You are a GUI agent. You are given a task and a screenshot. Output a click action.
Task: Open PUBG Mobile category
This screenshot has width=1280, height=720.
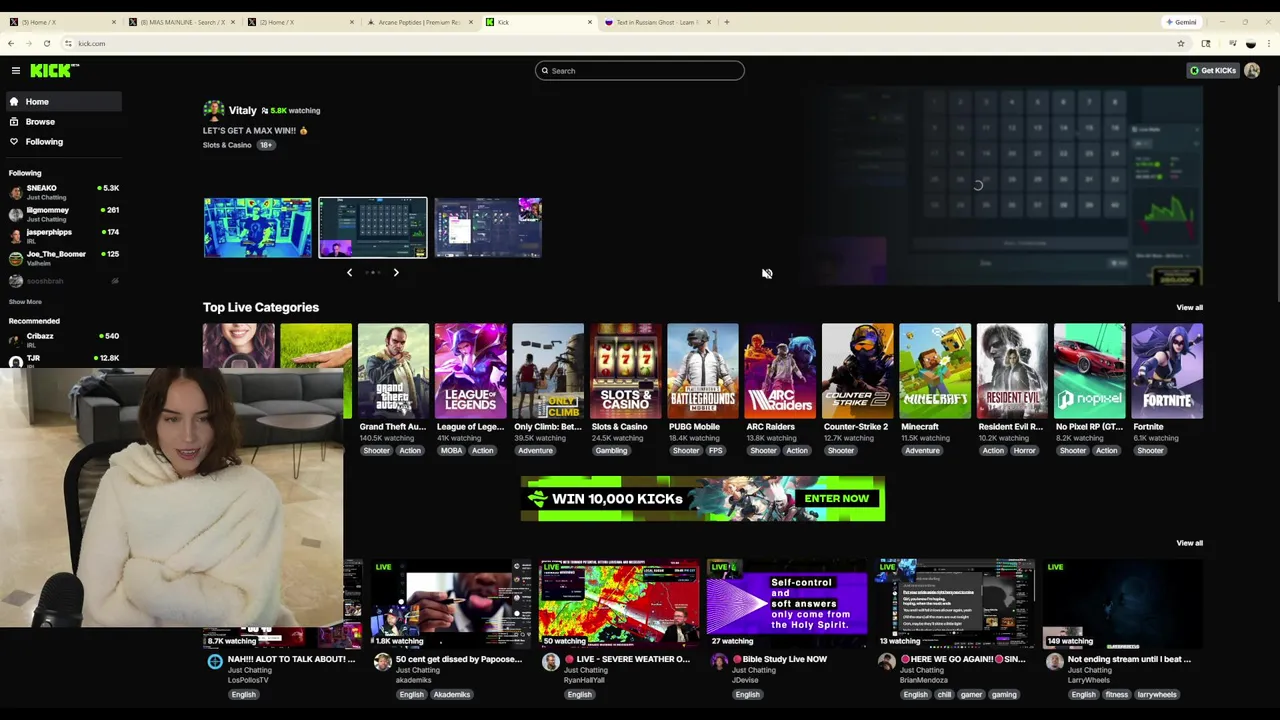tap(703, 371)
